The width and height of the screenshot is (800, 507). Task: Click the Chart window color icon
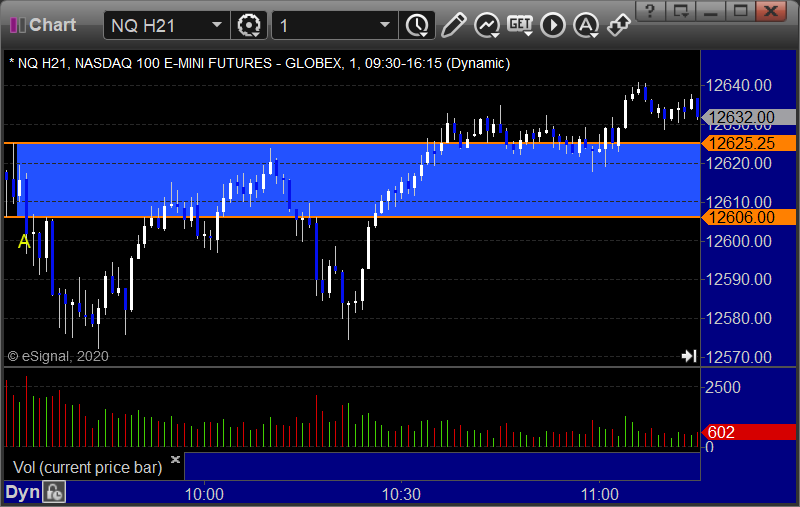(x=18, y=25)
